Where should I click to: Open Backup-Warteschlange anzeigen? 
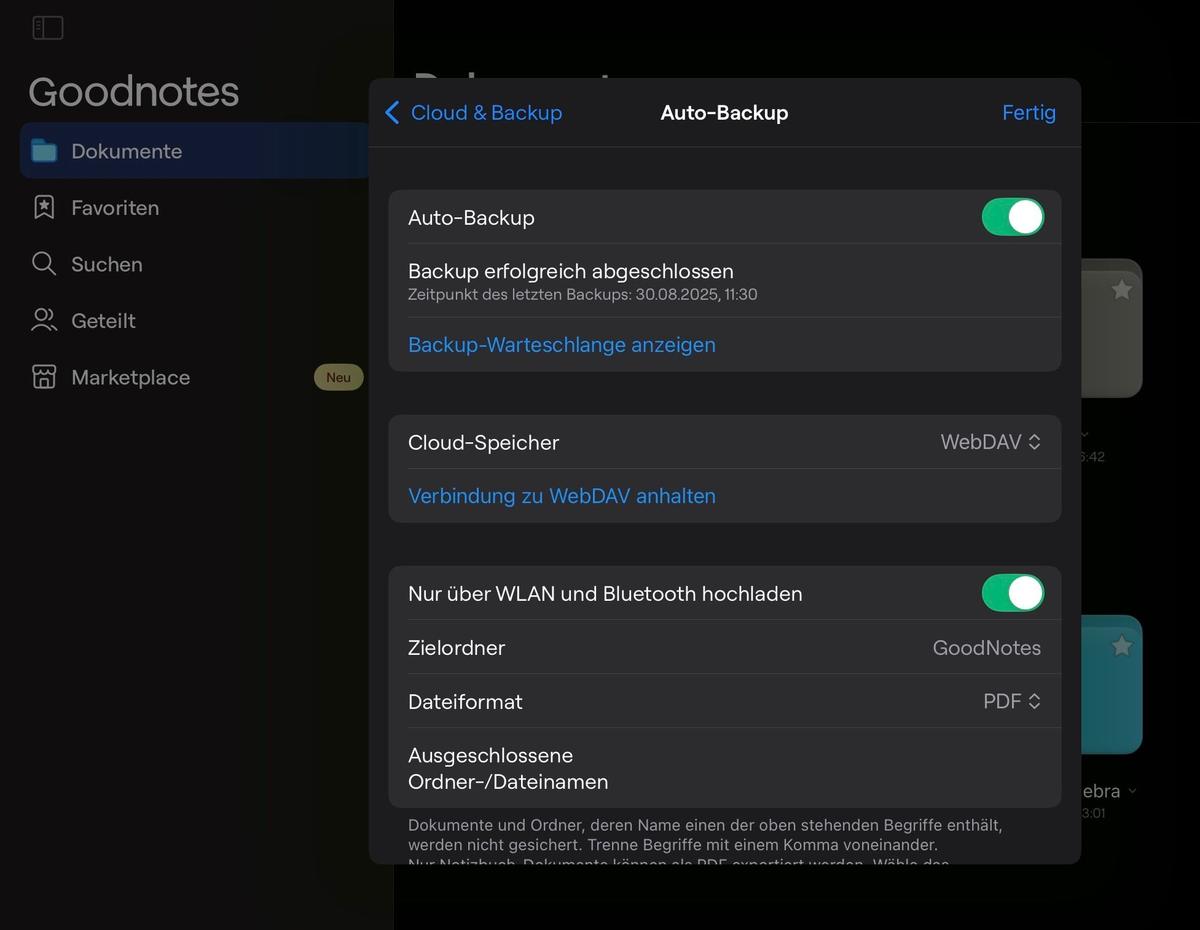pyautogui.click(x=562, y=345)
